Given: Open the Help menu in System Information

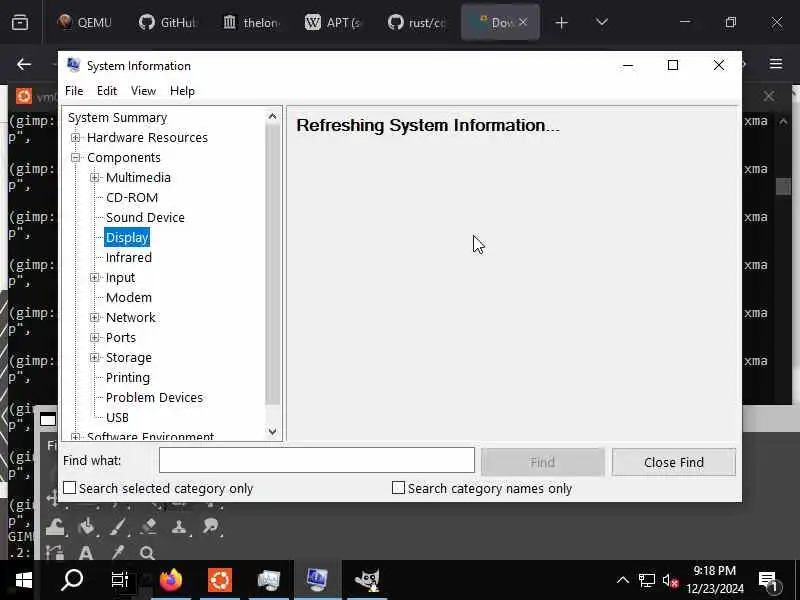Looking at the screenshot, I should (182, 91).
